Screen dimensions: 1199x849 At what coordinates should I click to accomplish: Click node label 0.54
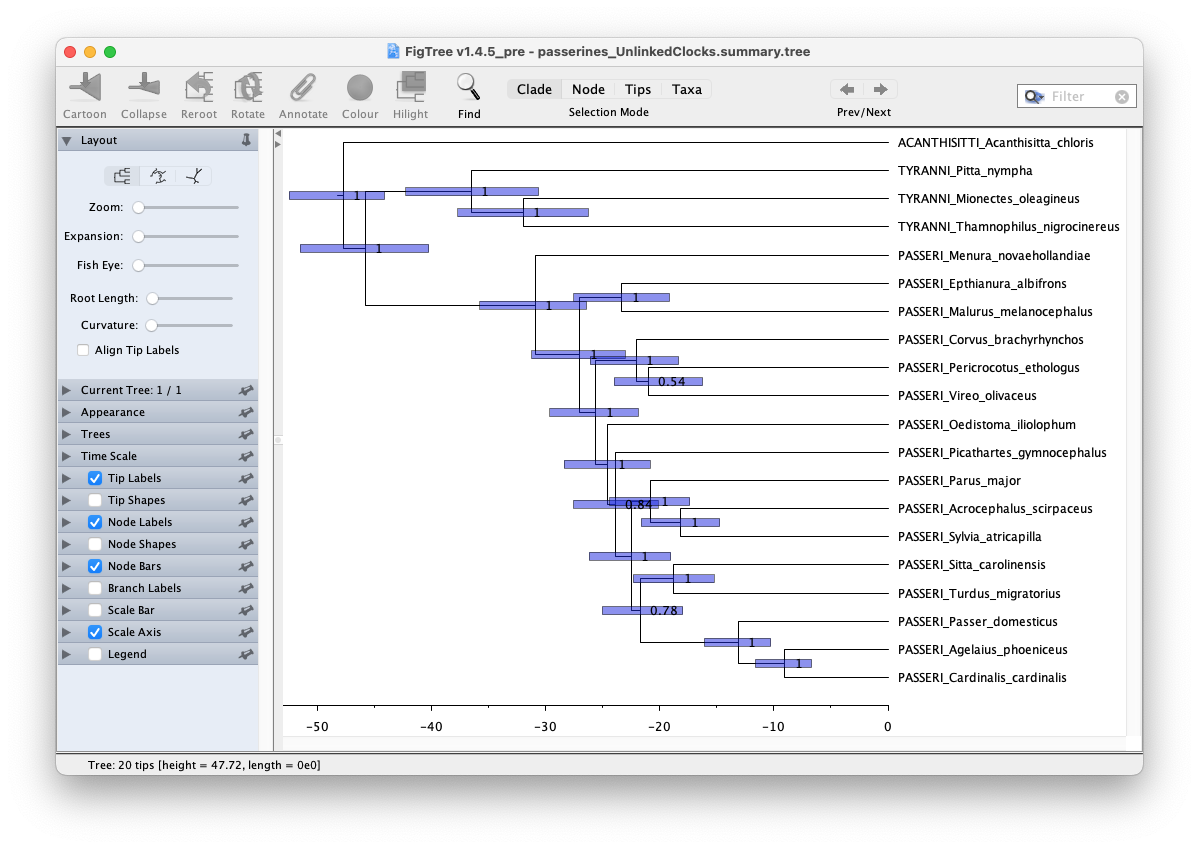coord(671,382)
